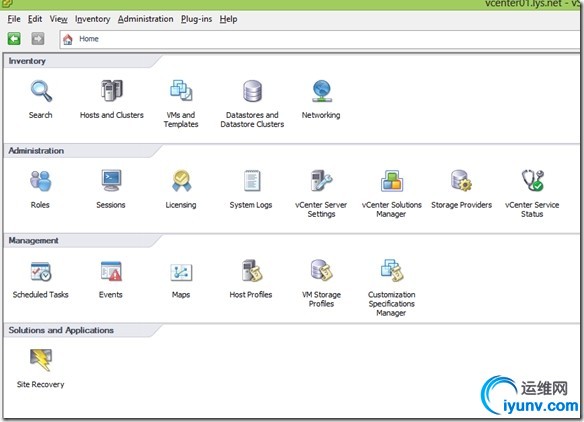Open the File menu

click(x=14, y=19)
